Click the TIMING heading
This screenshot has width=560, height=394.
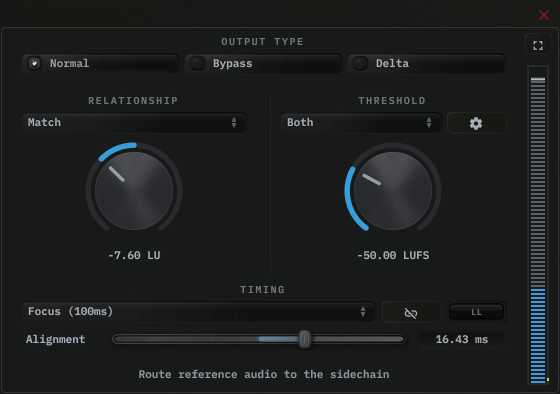pyautogui.click(x=262, y=290)
